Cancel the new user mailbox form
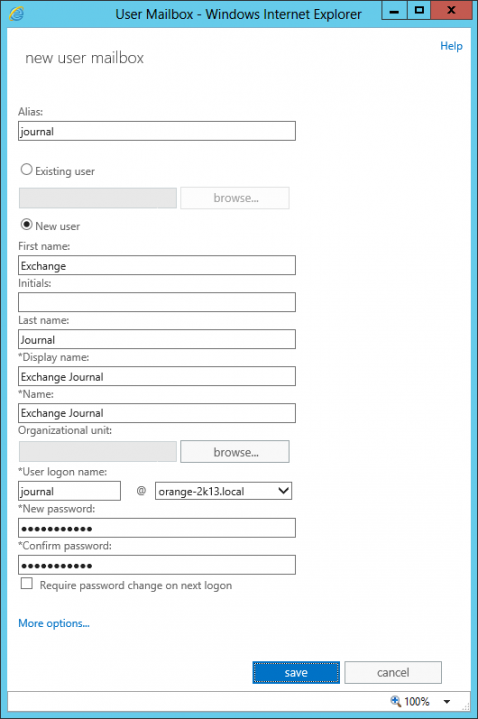 393,673
